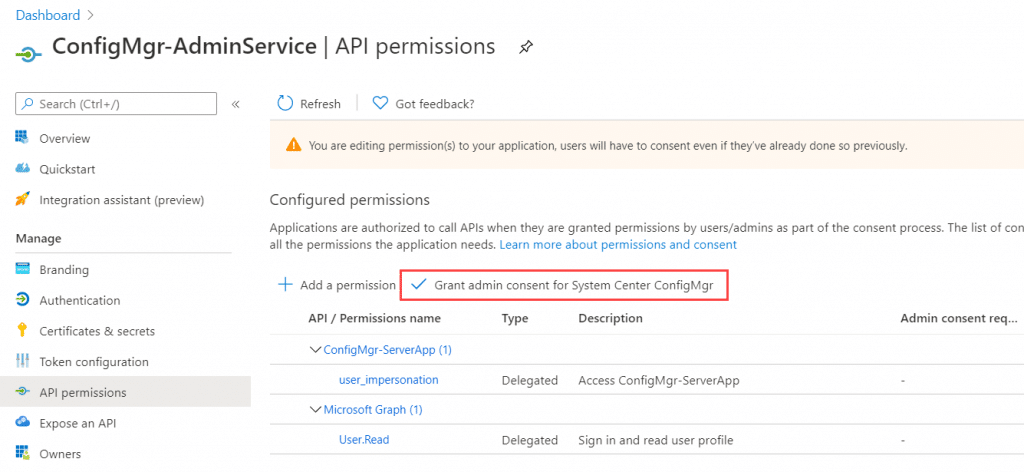Click the Token configuration bars icon

pos(22,361)
